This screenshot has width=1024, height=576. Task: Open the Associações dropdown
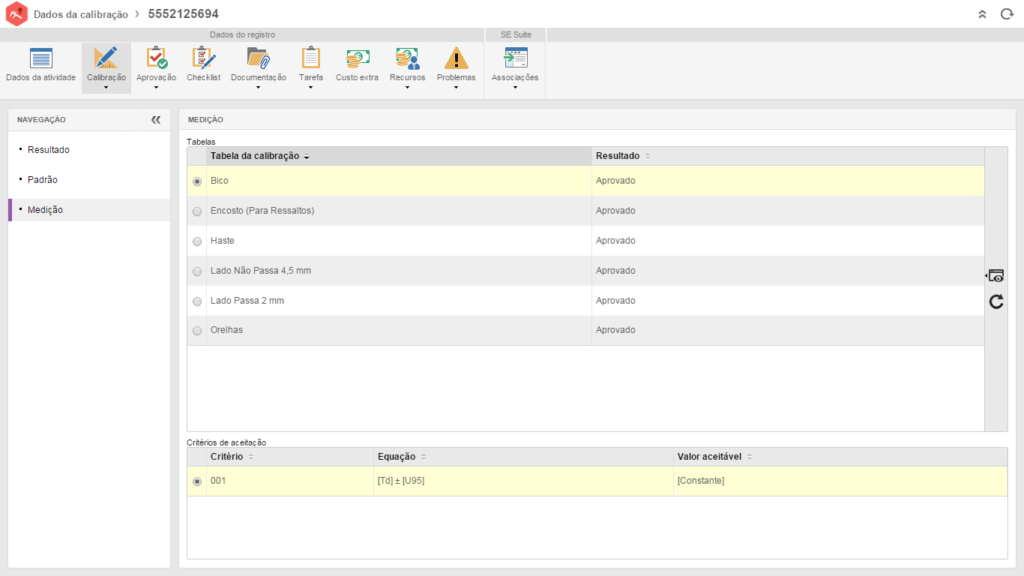coord(515,87)
